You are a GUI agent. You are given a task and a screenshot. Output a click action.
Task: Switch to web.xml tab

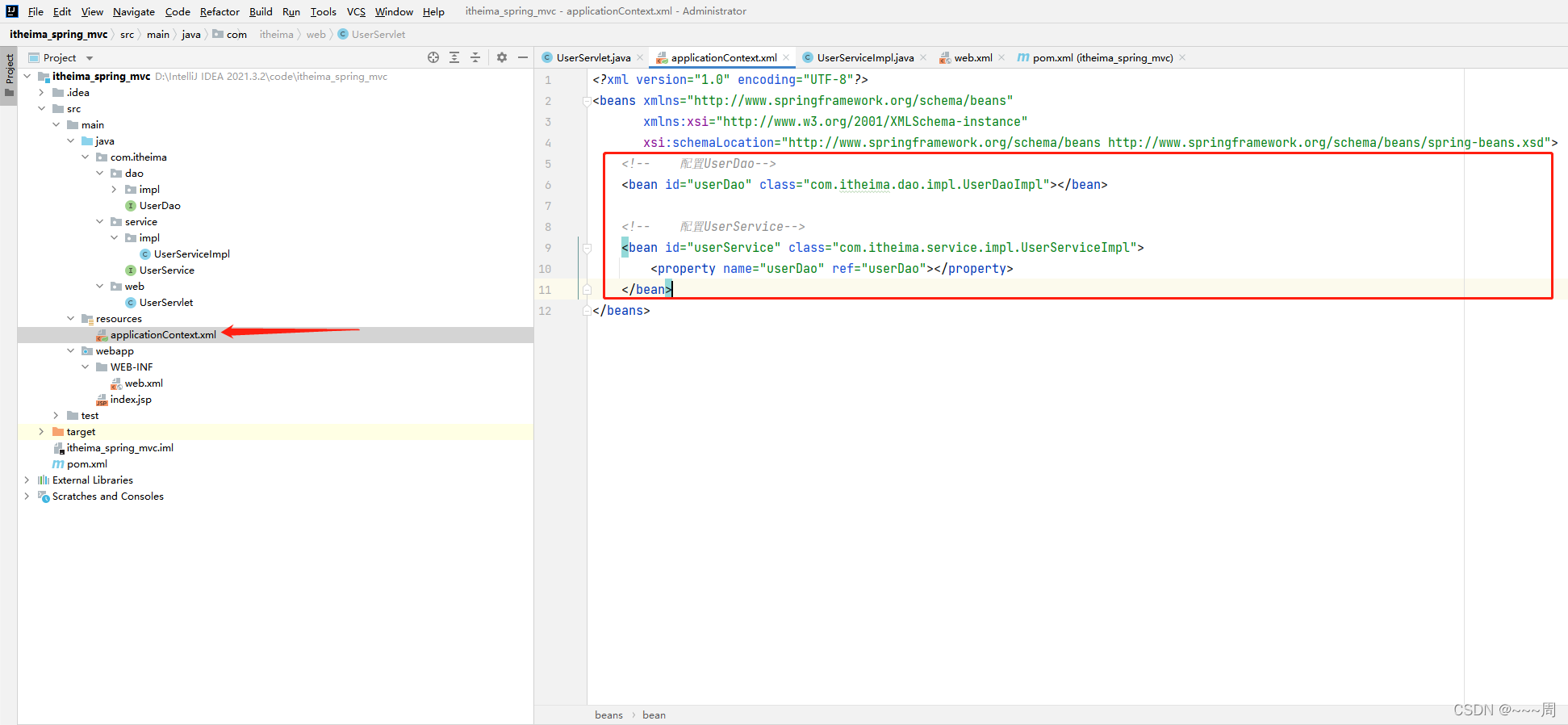[972, 57]
